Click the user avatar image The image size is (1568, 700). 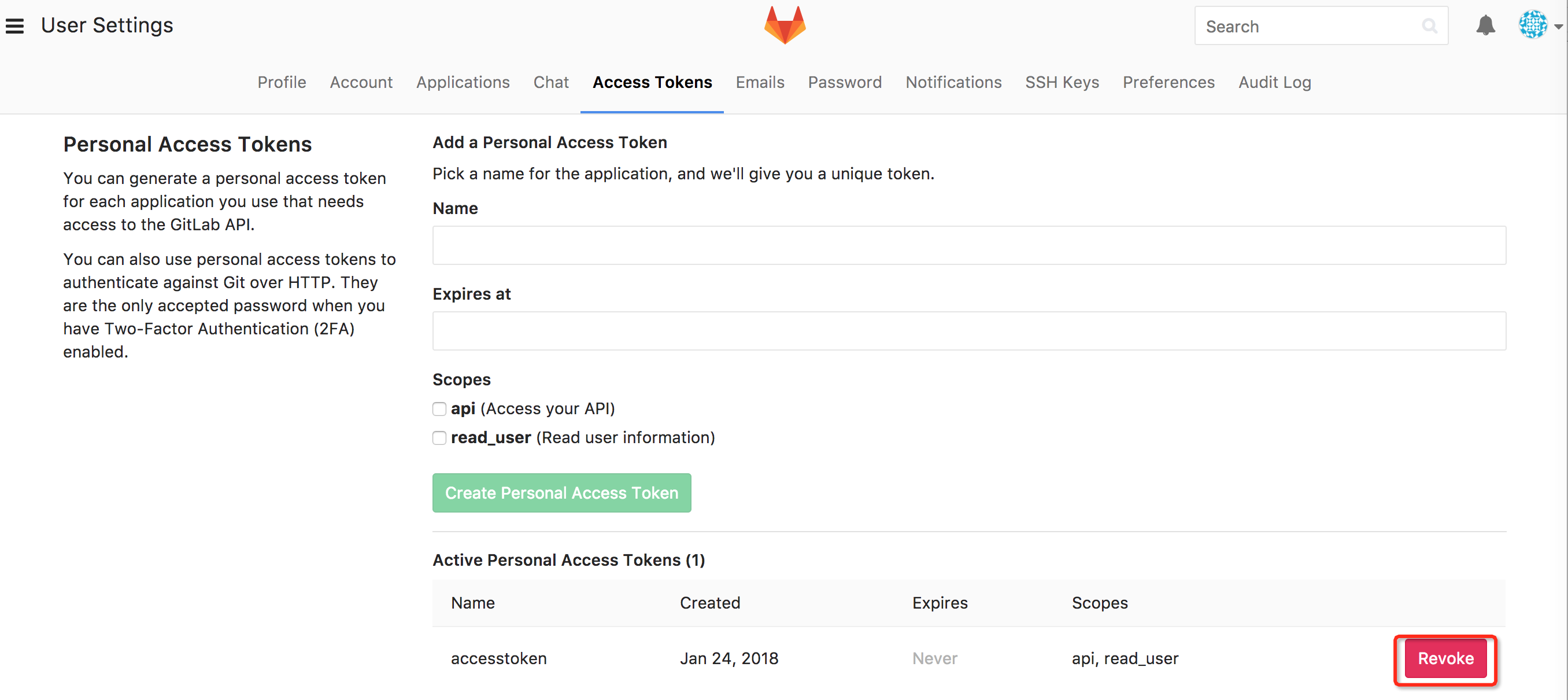(1533, 25)
